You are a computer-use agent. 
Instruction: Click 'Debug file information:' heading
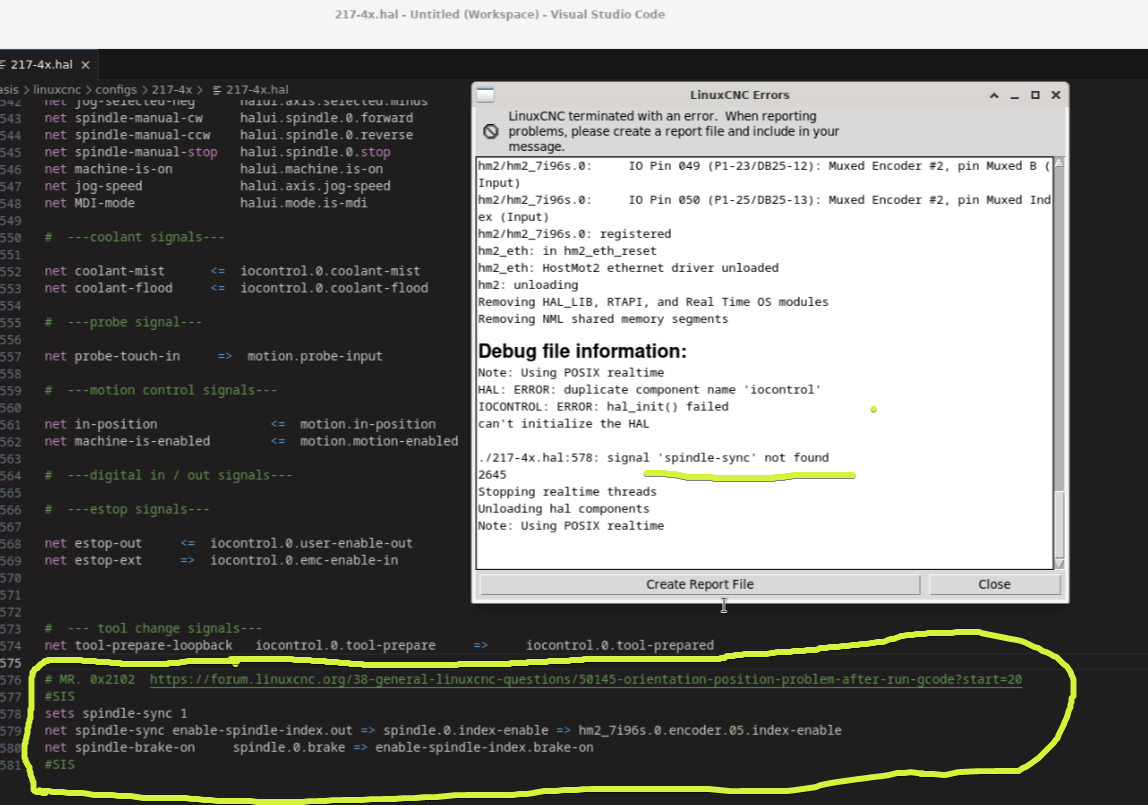click(582, 351)
